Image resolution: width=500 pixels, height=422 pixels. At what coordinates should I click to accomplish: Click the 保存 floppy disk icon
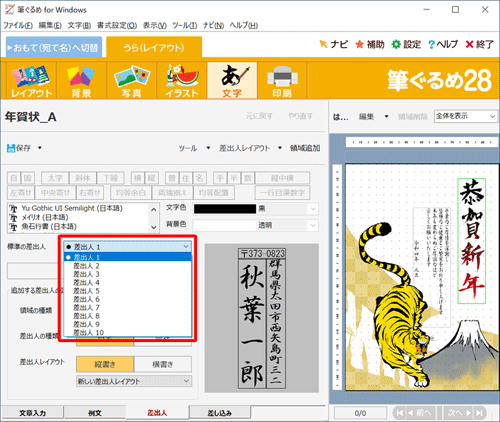point(11,148)
